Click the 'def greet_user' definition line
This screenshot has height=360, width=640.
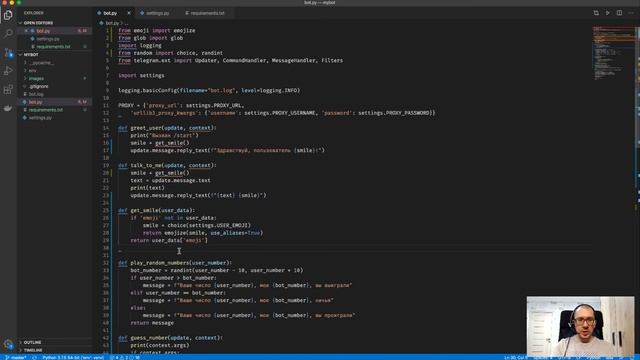coord(167,128)
